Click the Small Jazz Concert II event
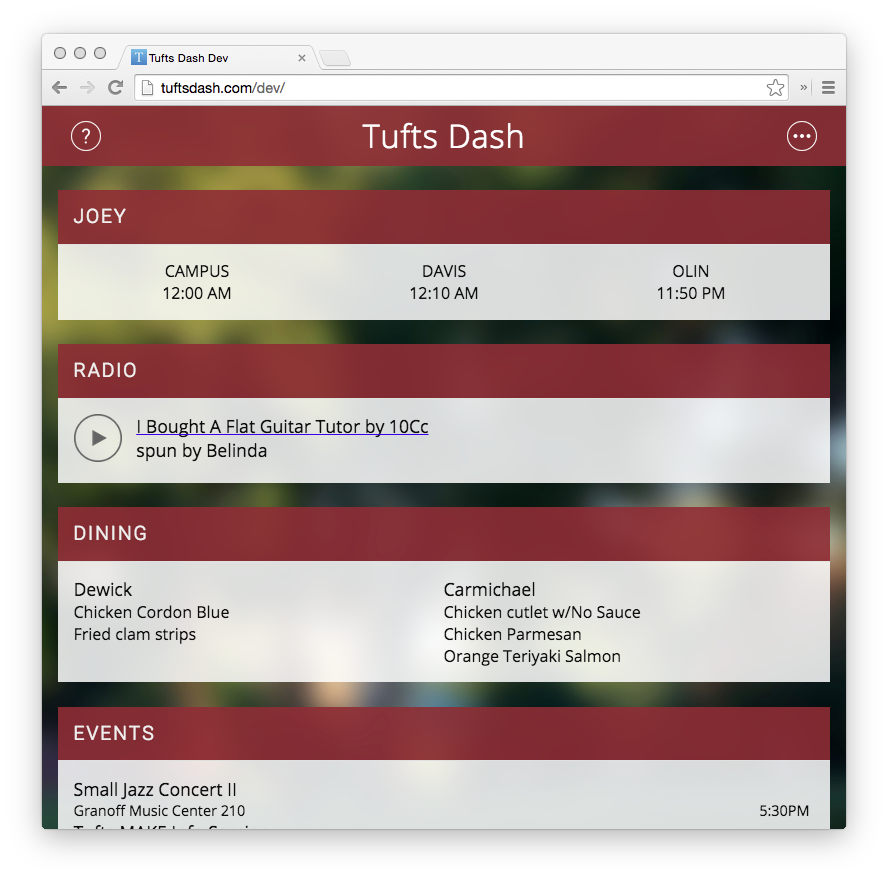This screenshot has width=888, height=879. pyautogui.click(x=155, y=790)
